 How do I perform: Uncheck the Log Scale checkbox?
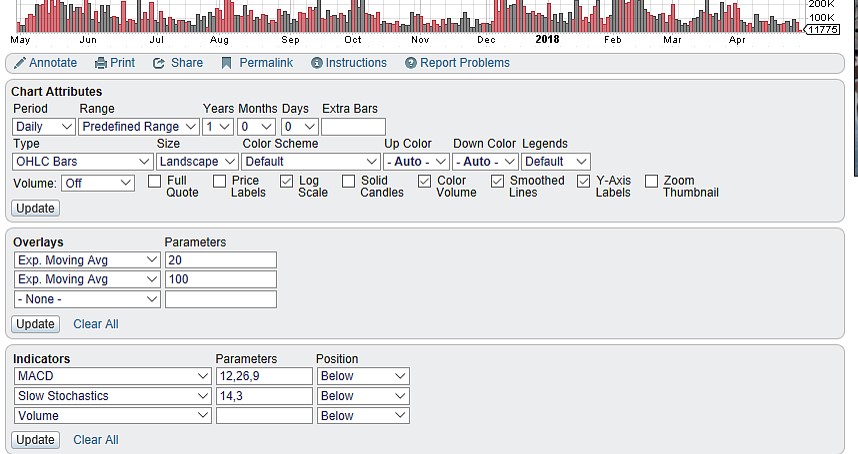(286, 181)
